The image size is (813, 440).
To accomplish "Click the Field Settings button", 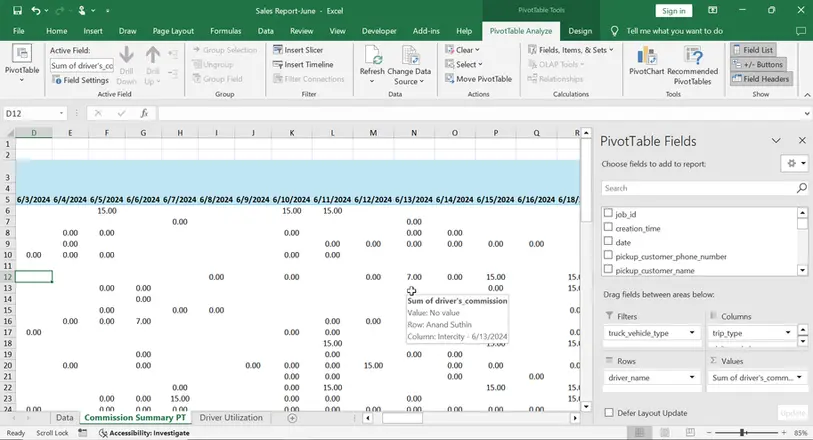I will 81,80.
